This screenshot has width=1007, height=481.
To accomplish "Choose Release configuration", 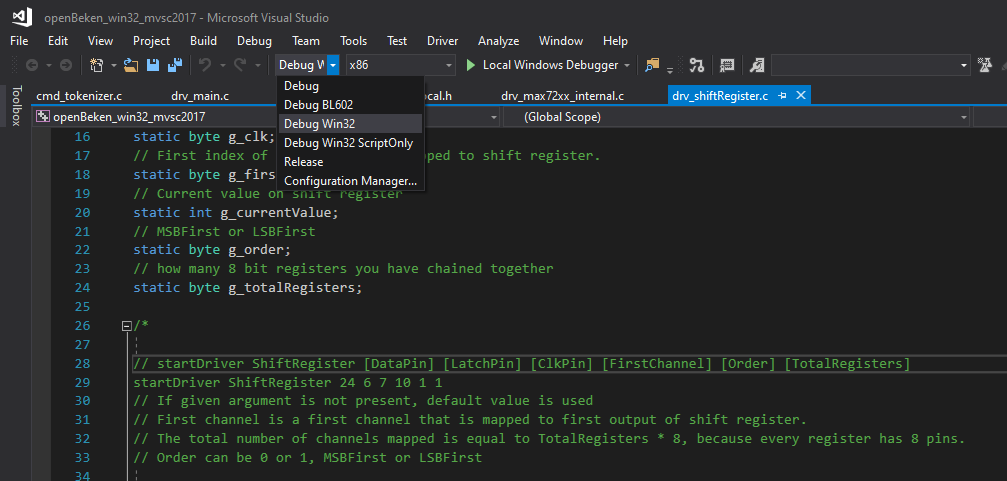I will (351, 162).
